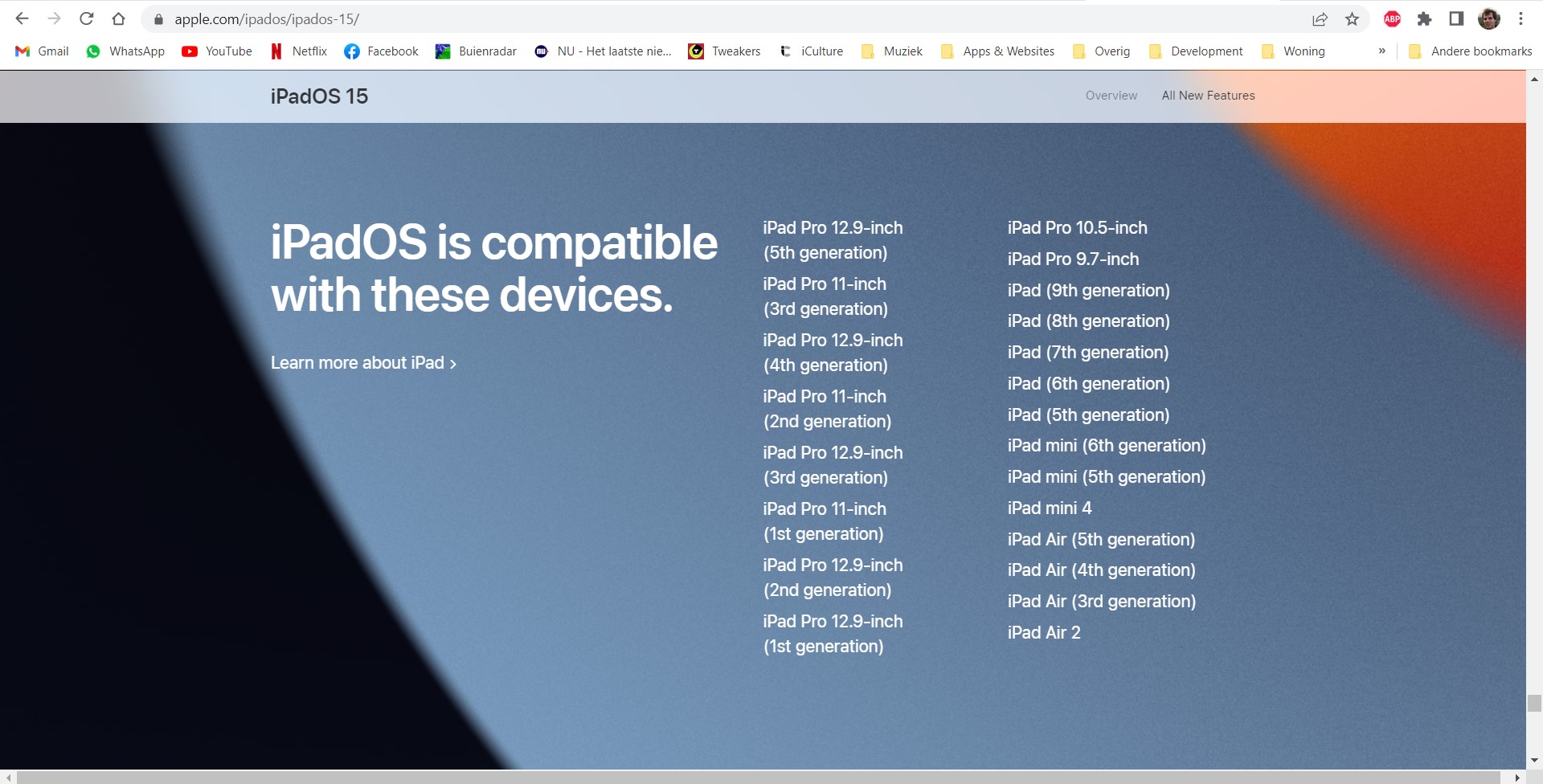Image resolution: width=1543 pixels, height=784 pixels.
Task: Open the browser home page
Action: tap(119, 18)
